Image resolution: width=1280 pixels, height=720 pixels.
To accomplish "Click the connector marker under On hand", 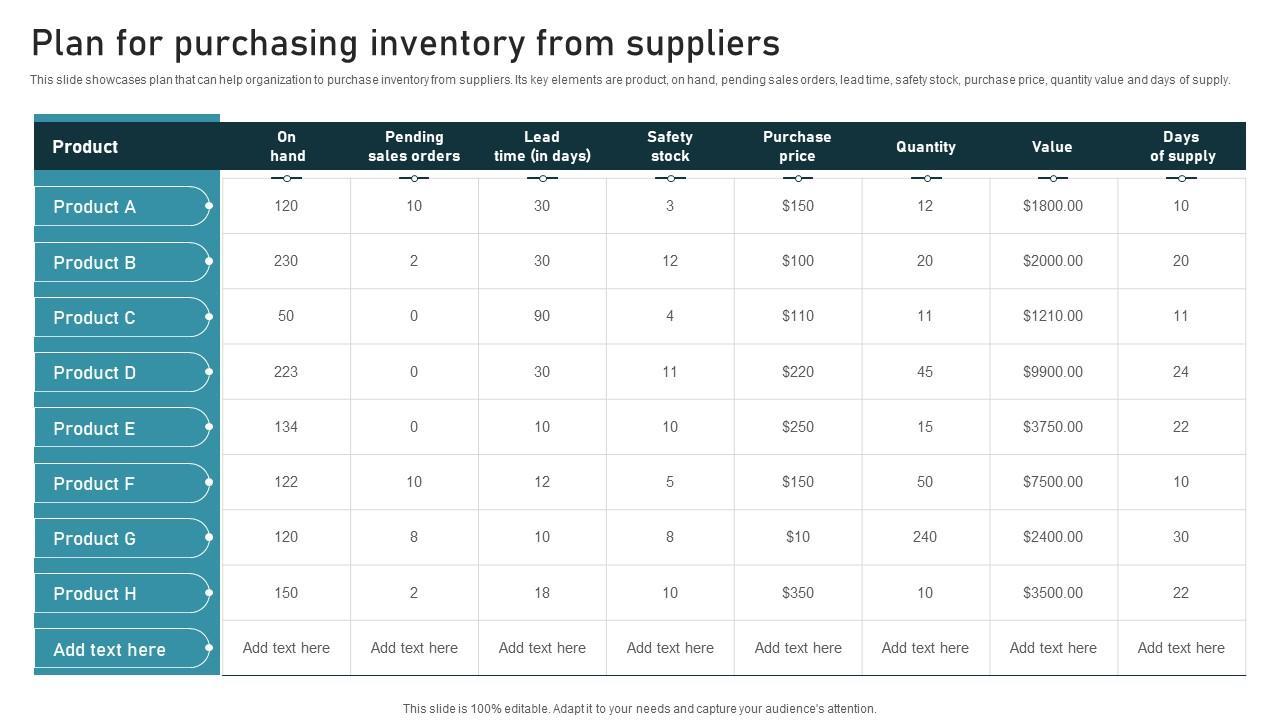I will 287,179.
